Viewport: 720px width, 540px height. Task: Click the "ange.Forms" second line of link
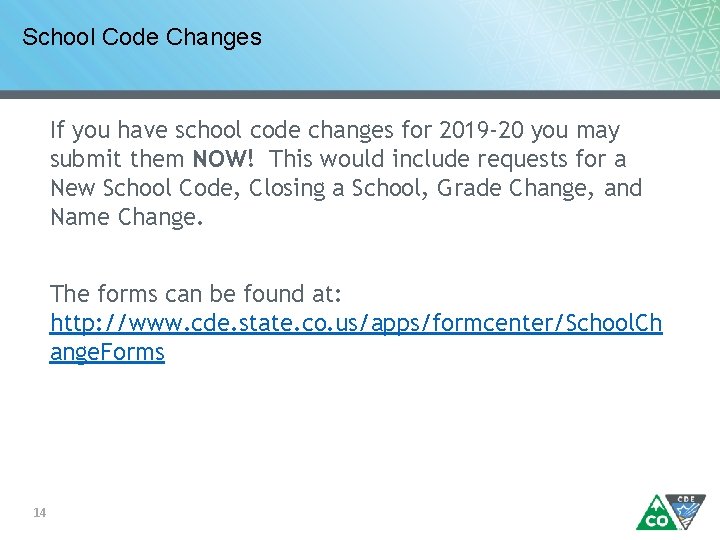[x=107, y=352]
